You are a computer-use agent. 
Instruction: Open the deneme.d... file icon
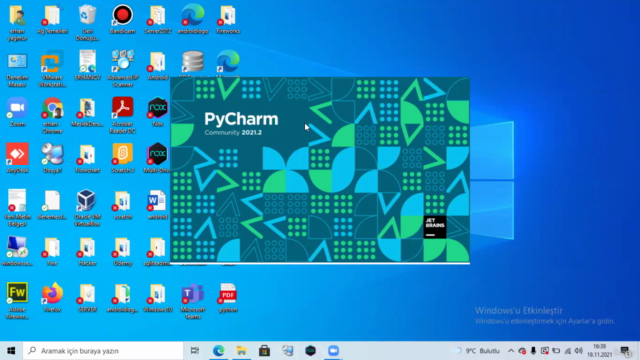[x=52, y=205]
